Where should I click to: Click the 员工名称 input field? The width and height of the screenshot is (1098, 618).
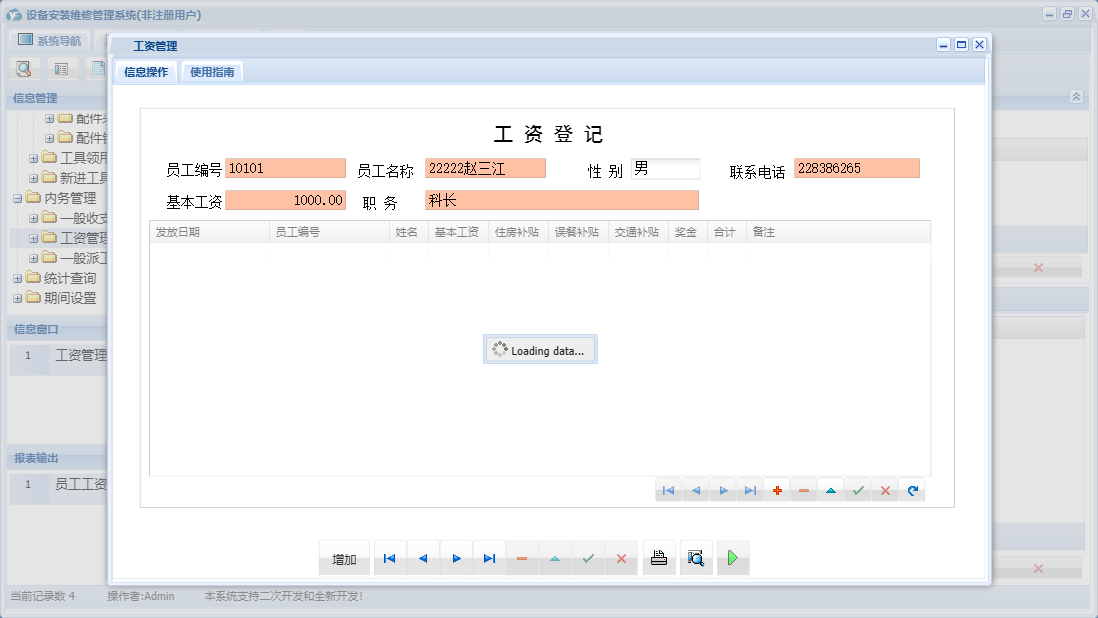tap(485, 168)
